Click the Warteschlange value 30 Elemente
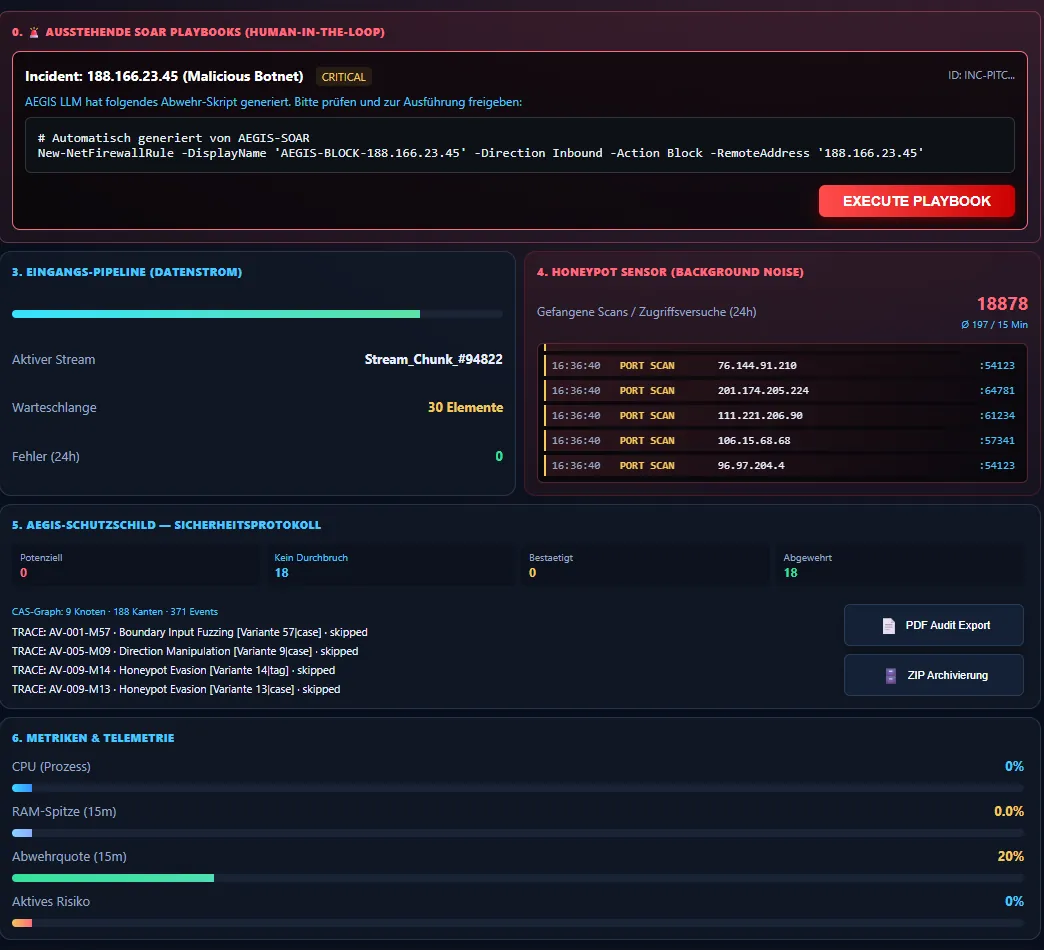 point(465,407)
